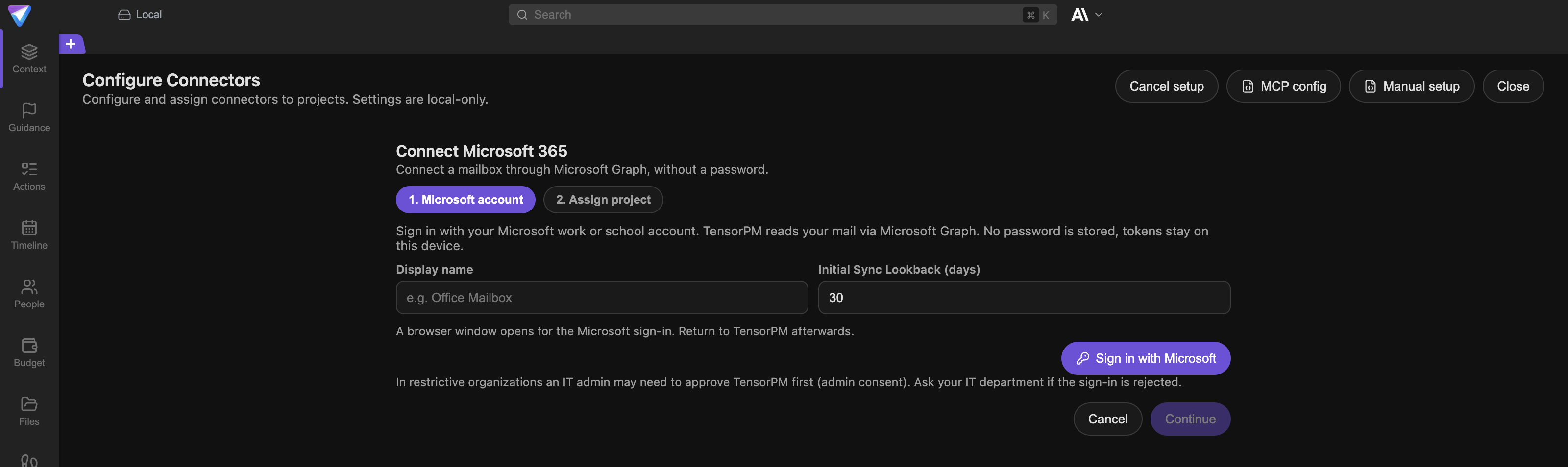The width and height of the screenshot is (1568, 467).
Task: Open the Files sidebar section
Action: [x=29, y=412]
